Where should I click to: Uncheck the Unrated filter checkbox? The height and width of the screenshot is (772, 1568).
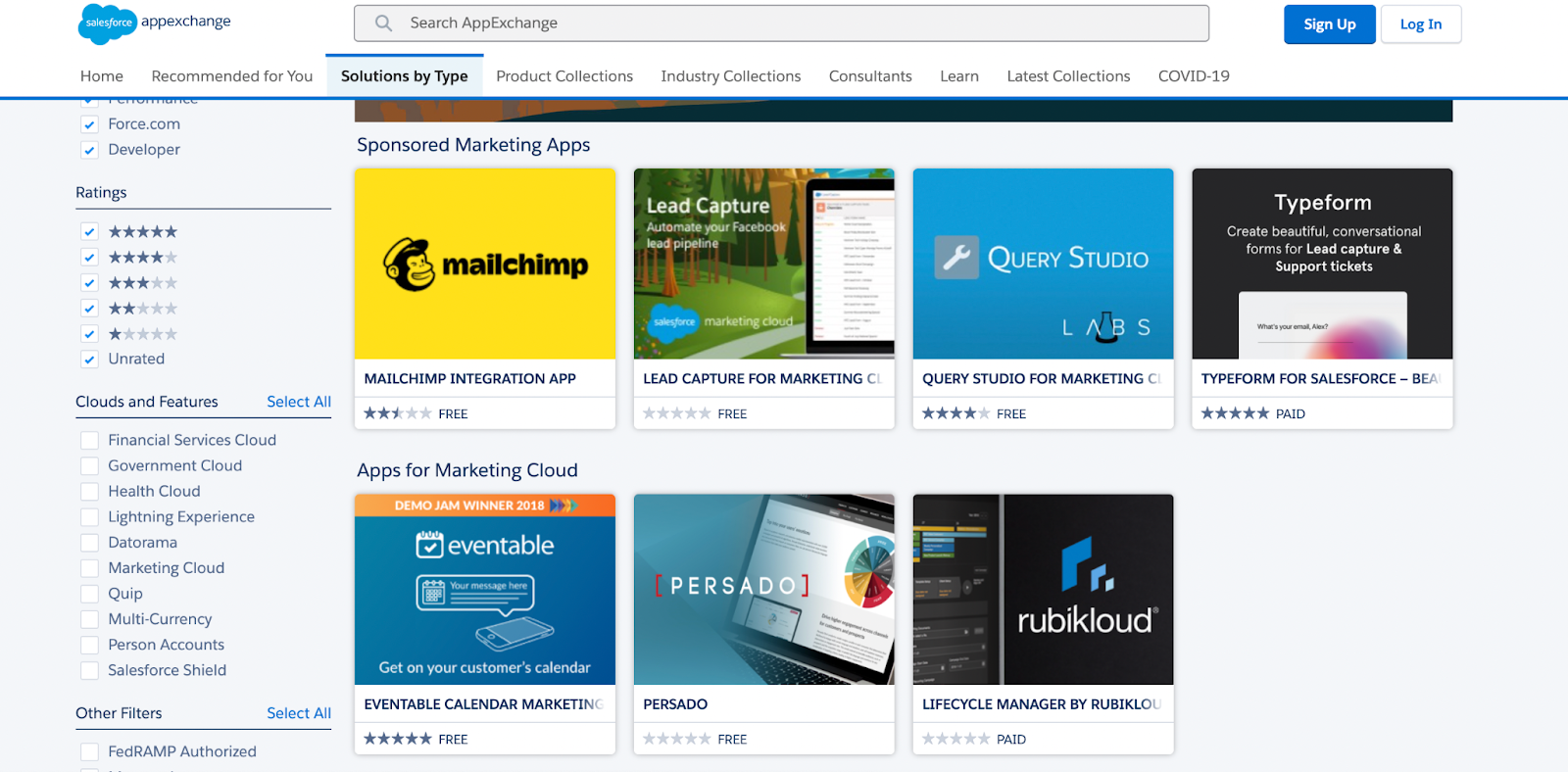89,360
